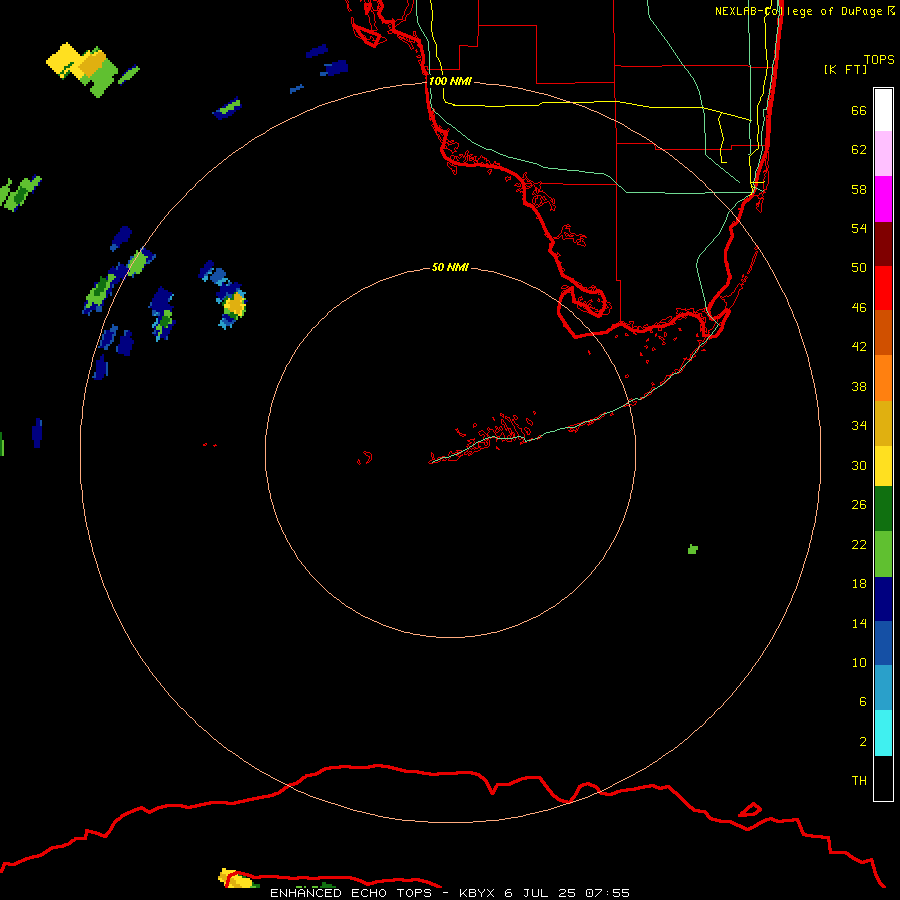Click the TH label beside the legend

[859, 780]
